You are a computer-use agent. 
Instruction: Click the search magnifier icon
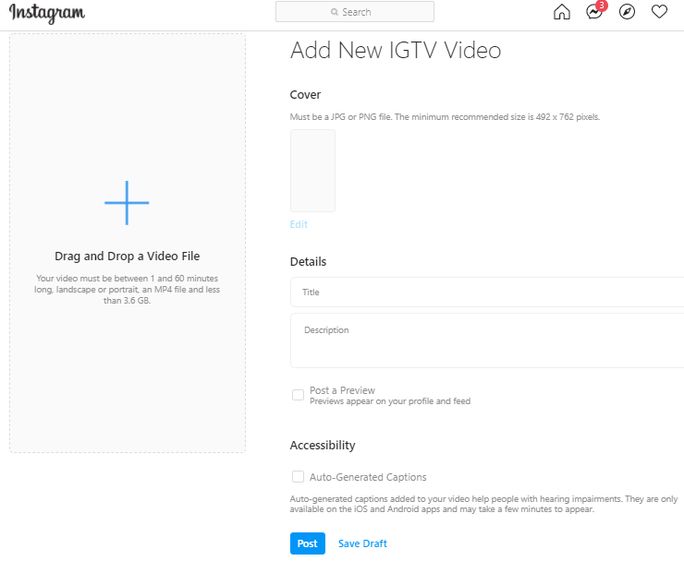[334, 12]
